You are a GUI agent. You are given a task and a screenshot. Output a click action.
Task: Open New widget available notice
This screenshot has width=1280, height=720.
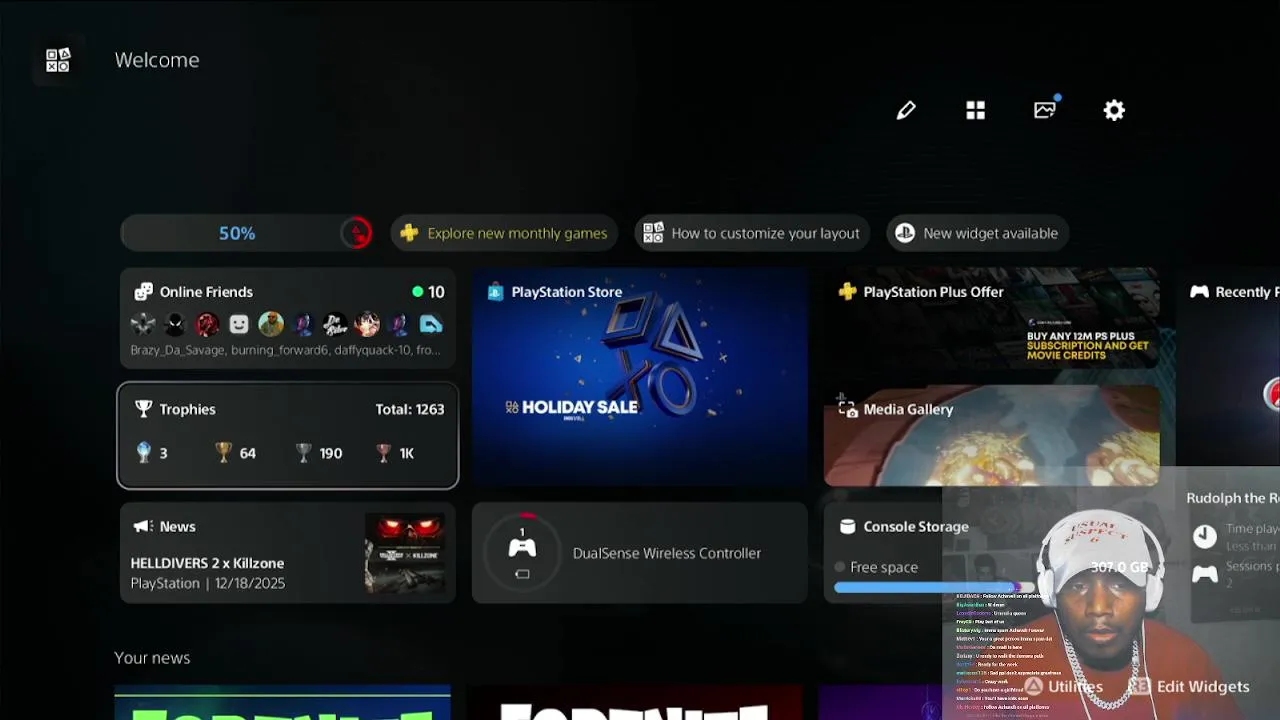point(978,233)
